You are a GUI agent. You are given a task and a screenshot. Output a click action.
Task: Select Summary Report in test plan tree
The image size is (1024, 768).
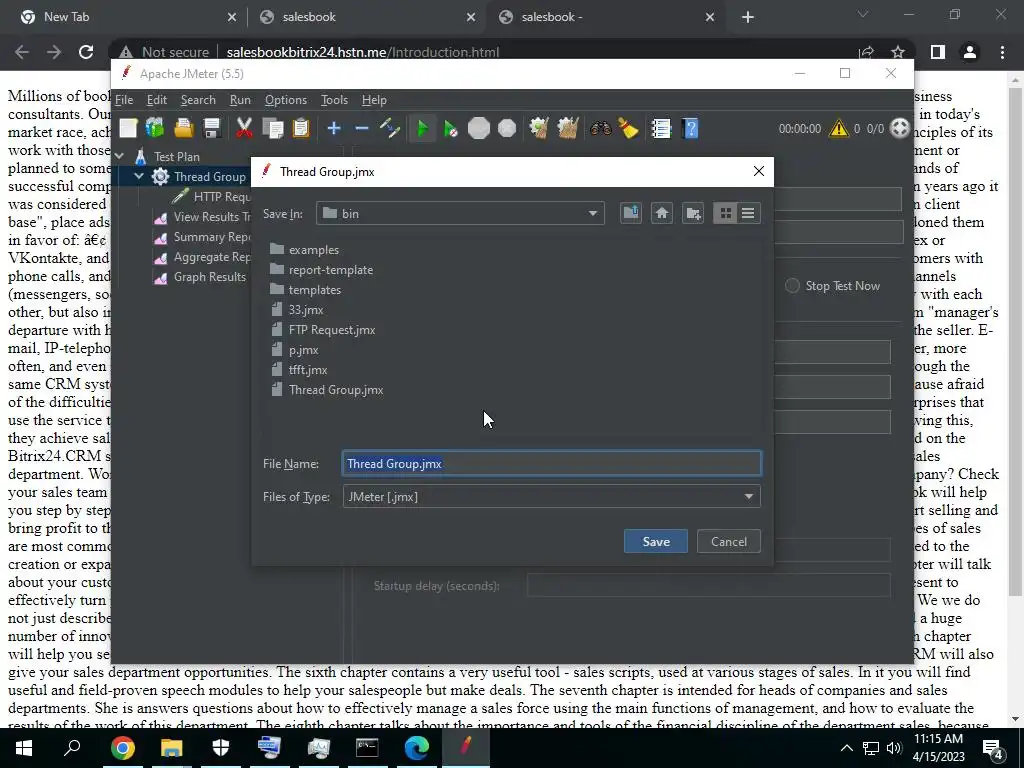tap(202, 237)
